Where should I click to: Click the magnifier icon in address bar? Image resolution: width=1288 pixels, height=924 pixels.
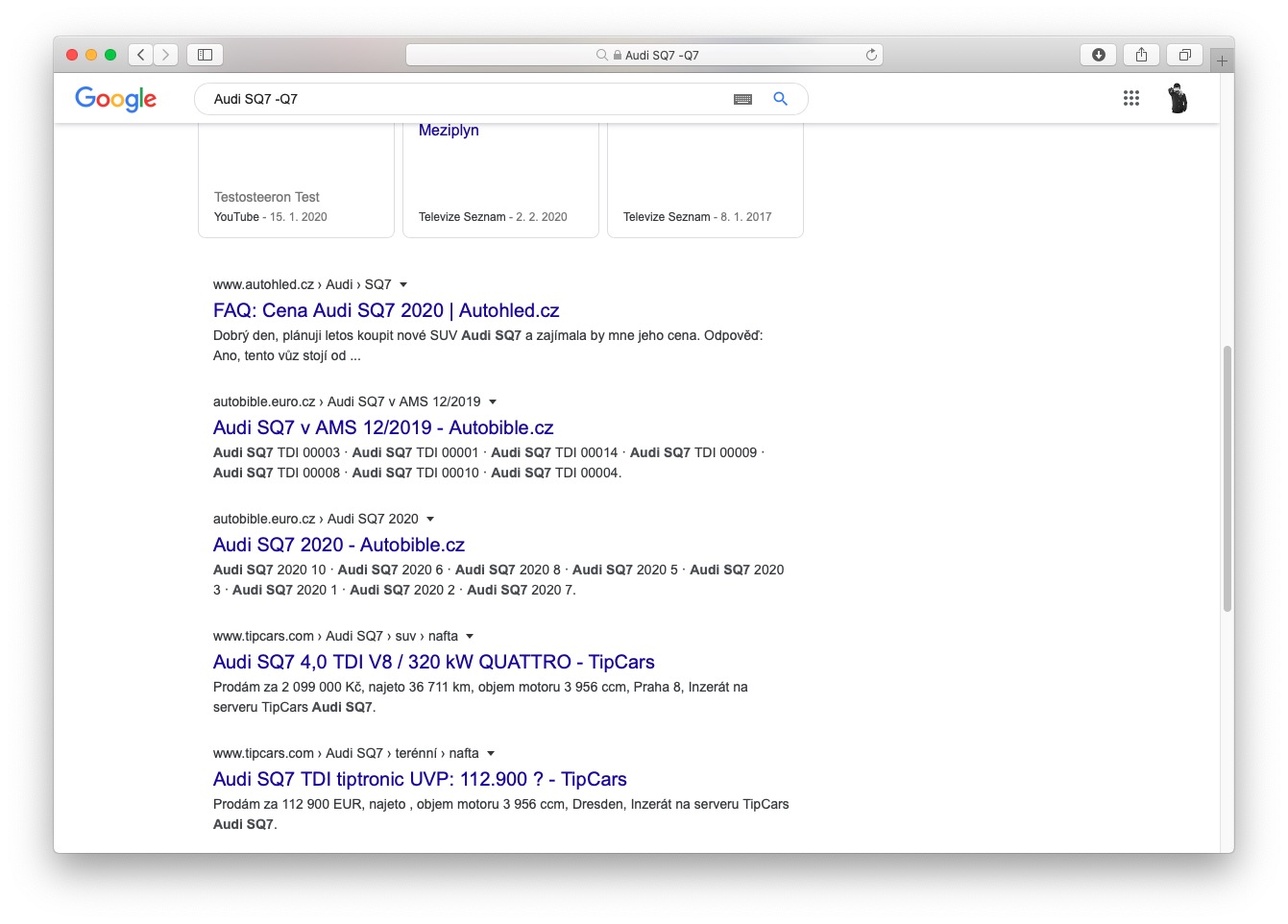pyautogui.click(x=602, y=55)
